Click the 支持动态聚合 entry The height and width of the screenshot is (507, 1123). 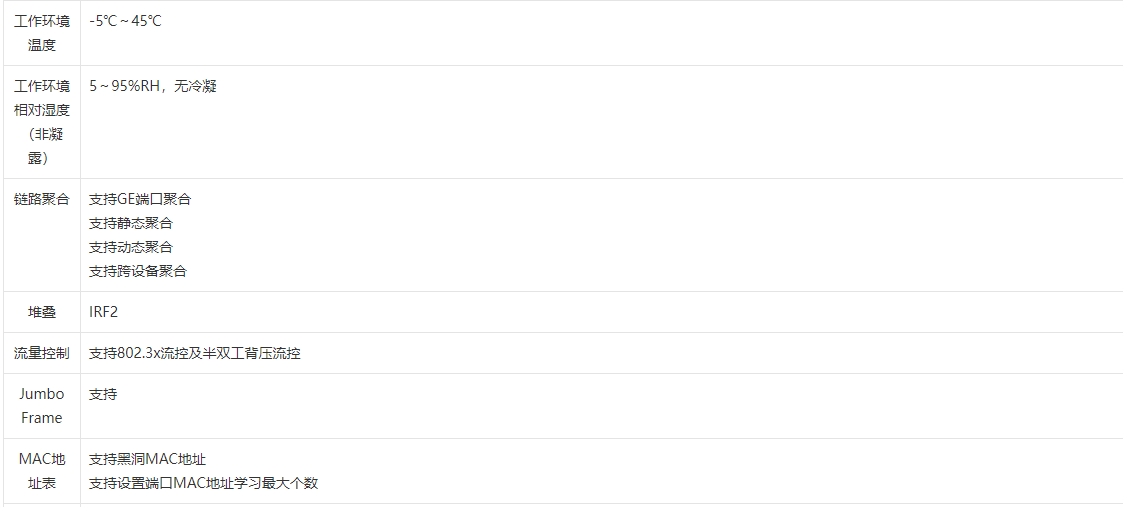pos(130,247)
